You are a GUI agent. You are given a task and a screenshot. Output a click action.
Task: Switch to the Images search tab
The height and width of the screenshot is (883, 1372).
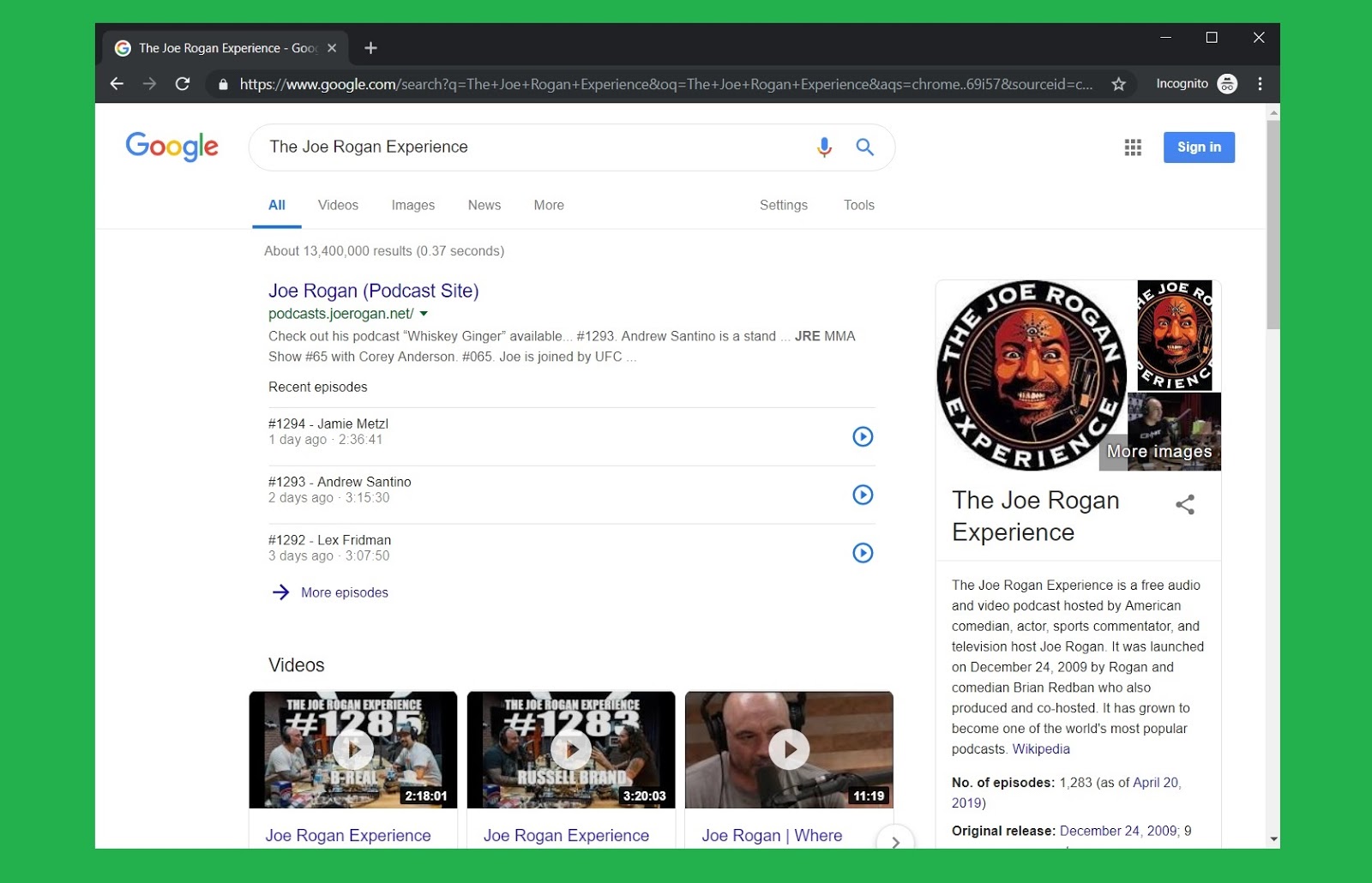pyautogui.click(x=413, y=206)
